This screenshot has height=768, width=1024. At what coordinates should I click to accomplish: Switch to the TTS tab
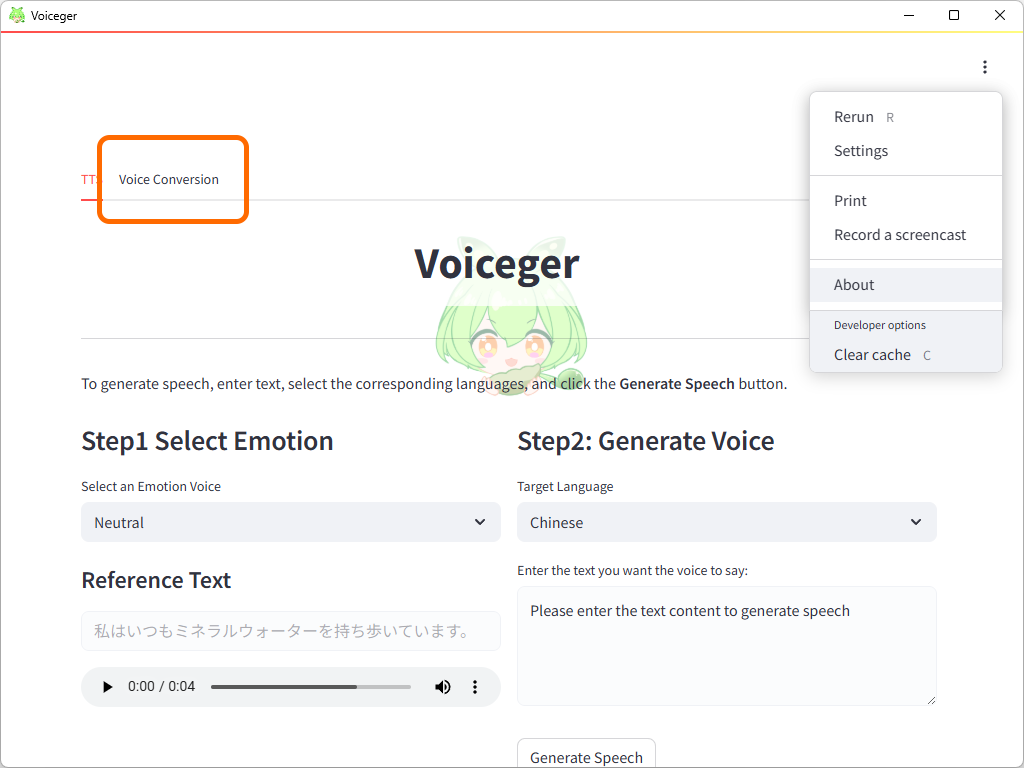tap(88, 179)
